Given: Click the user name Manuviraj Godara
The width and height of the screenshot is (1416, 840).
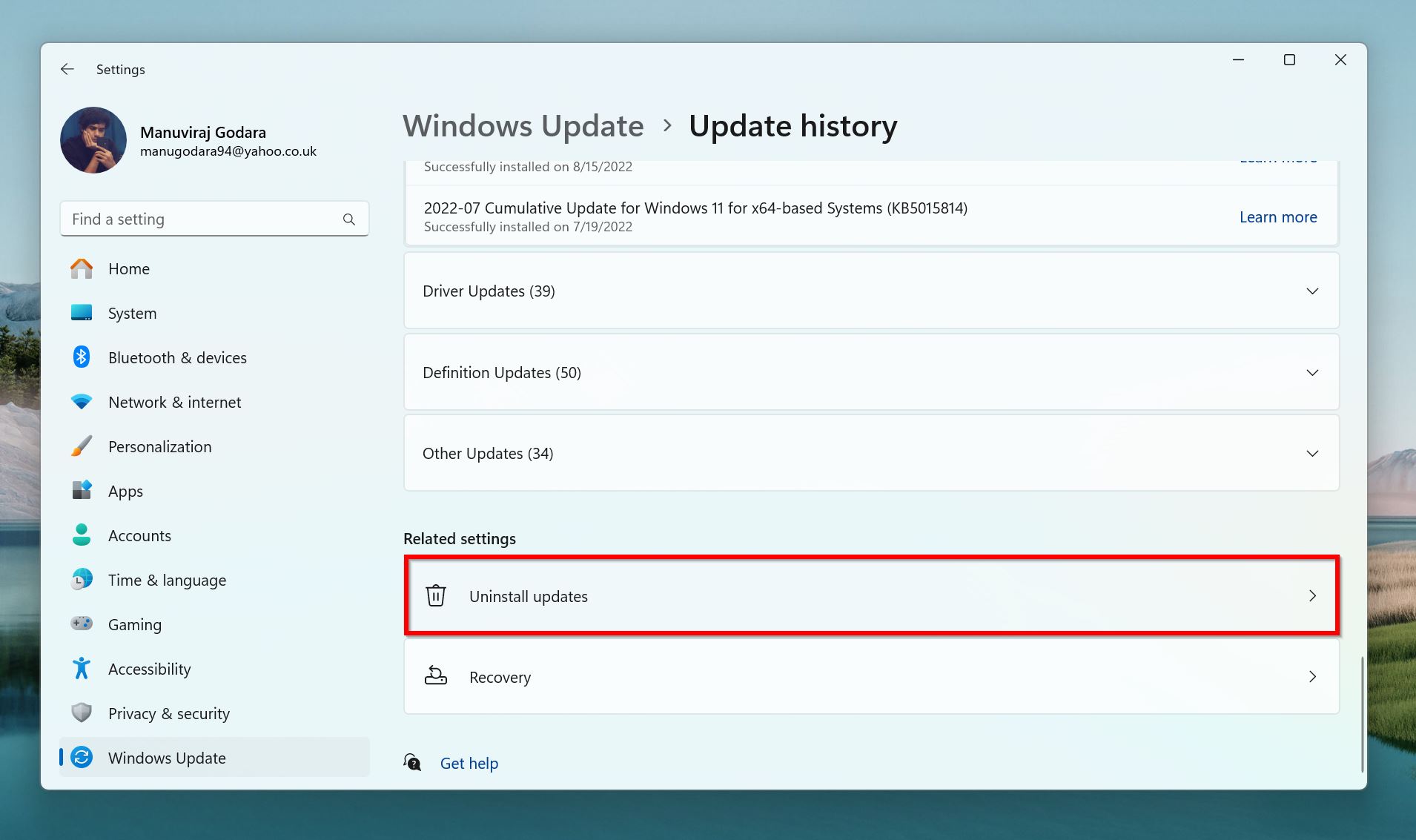Looking at the screenshot, I should click(203, 132).
